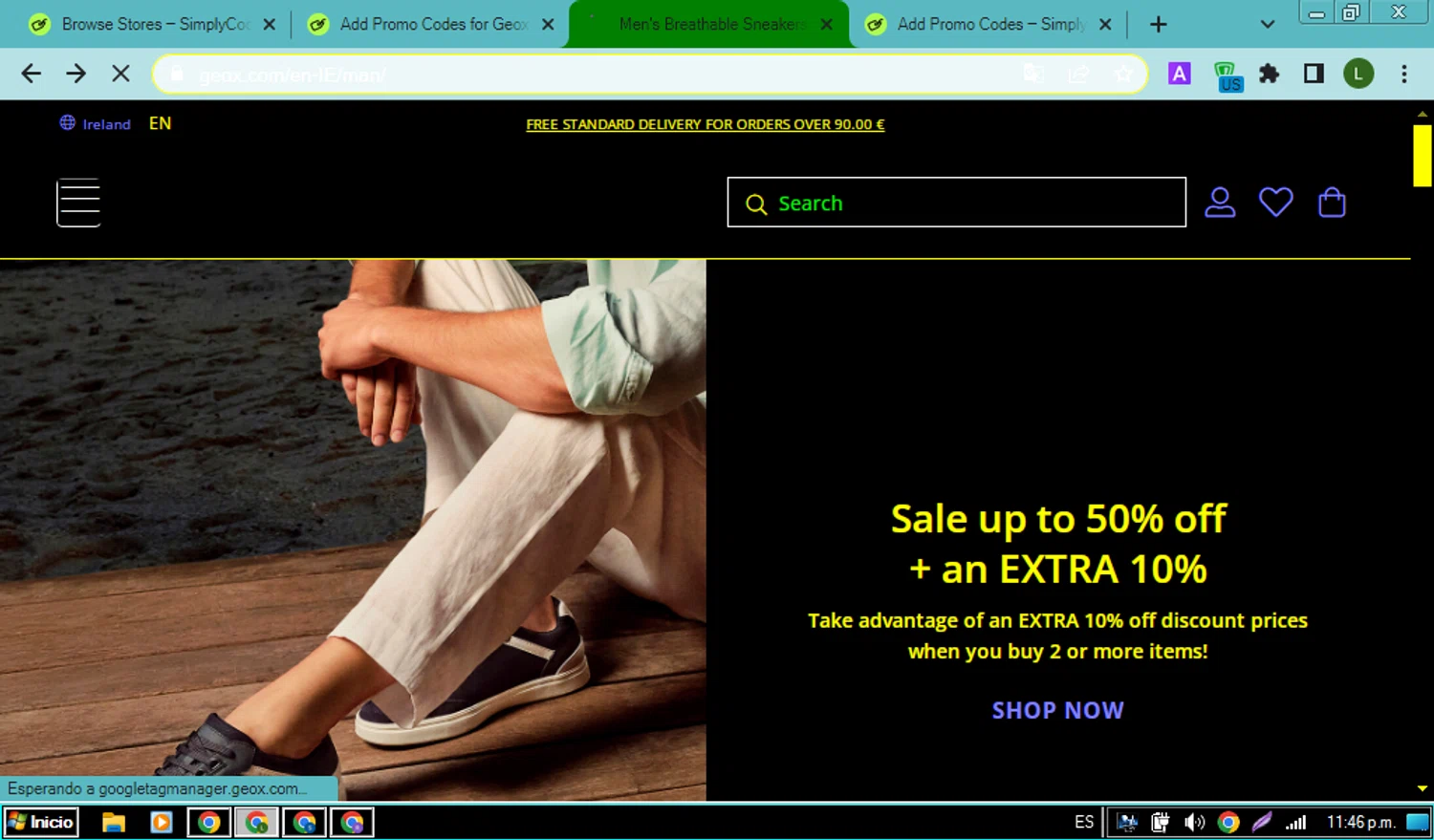Switch to the second Chrome taskbar window
The height and width of the screenshot is (840, 1434).
pos(256,822)
